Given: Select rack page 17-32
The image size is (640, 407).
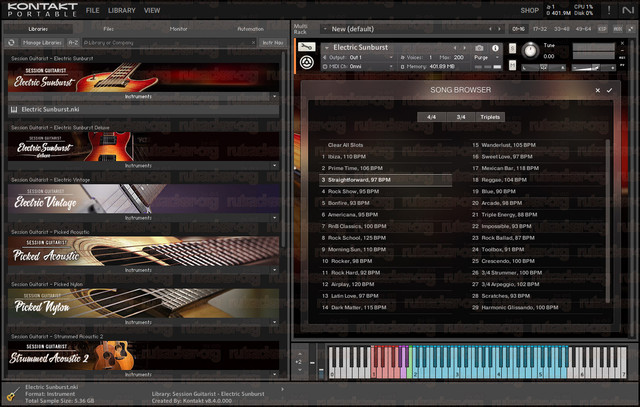Looking at the screenshot, I should (540, 29).
